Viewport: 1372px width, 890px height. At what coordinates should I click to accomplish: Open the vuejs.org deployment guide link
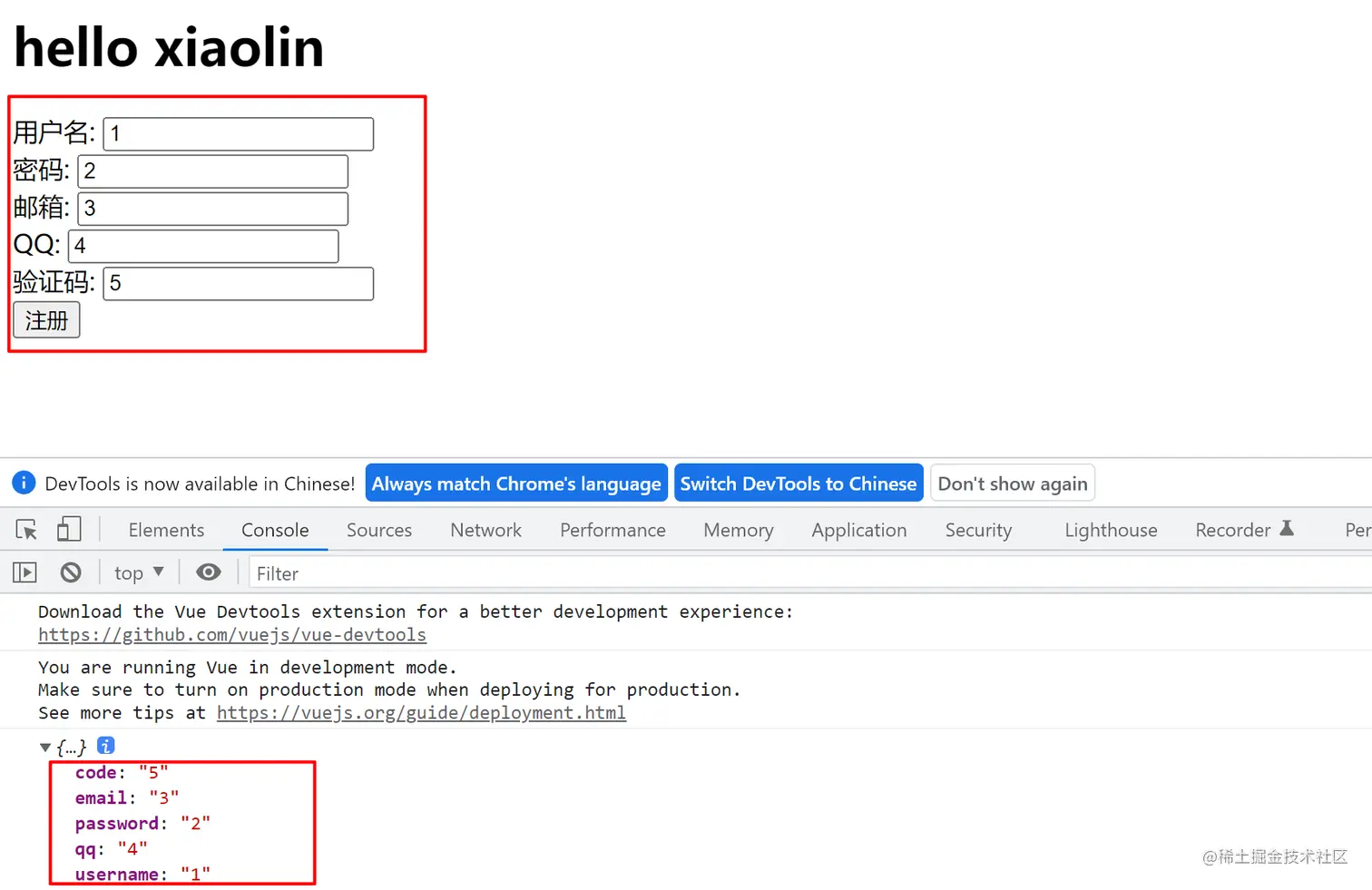pyautogui.click(x=421, y=713)
